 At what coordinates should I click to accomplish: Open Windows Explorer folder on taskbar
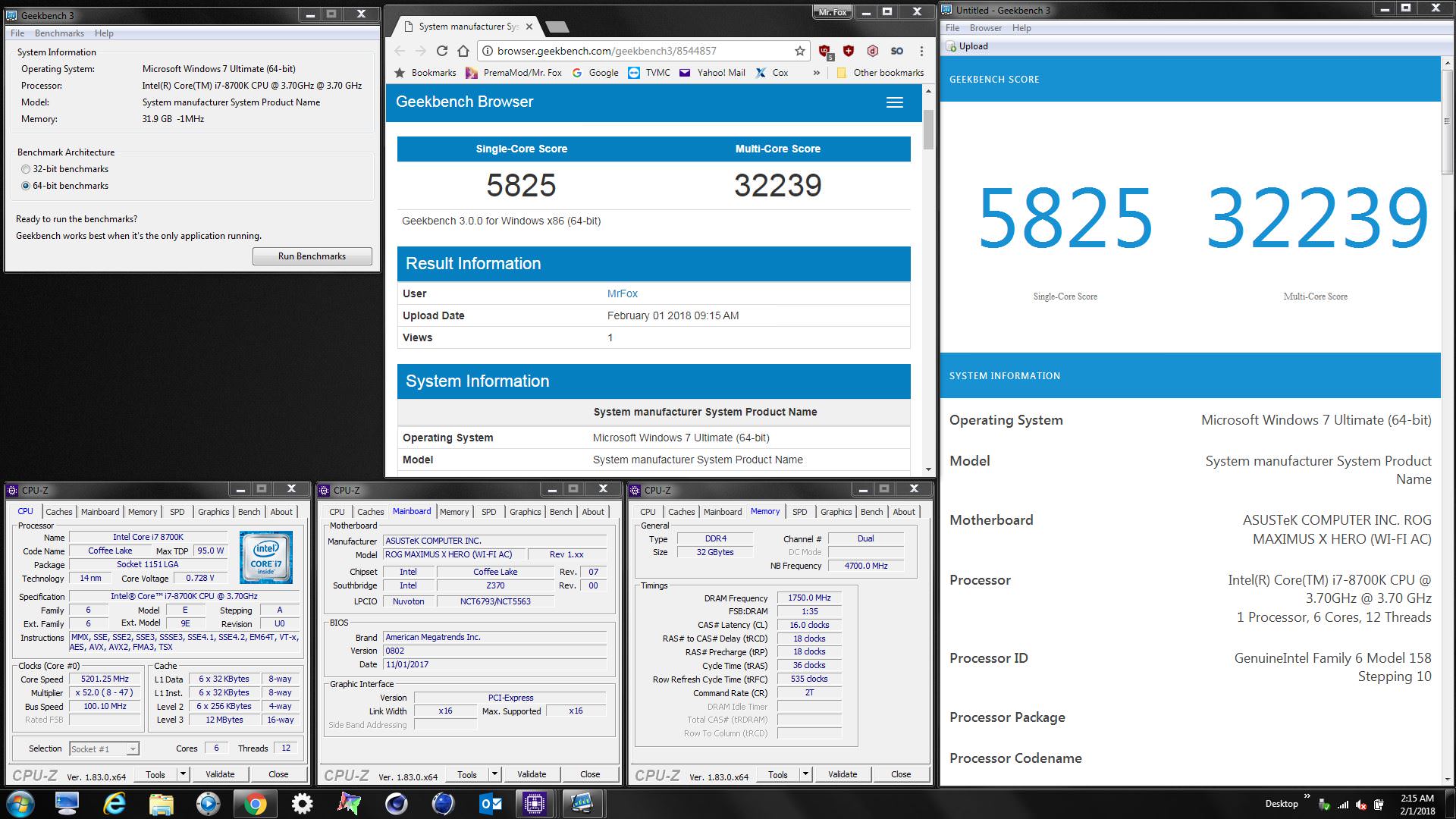coord(162,803)
